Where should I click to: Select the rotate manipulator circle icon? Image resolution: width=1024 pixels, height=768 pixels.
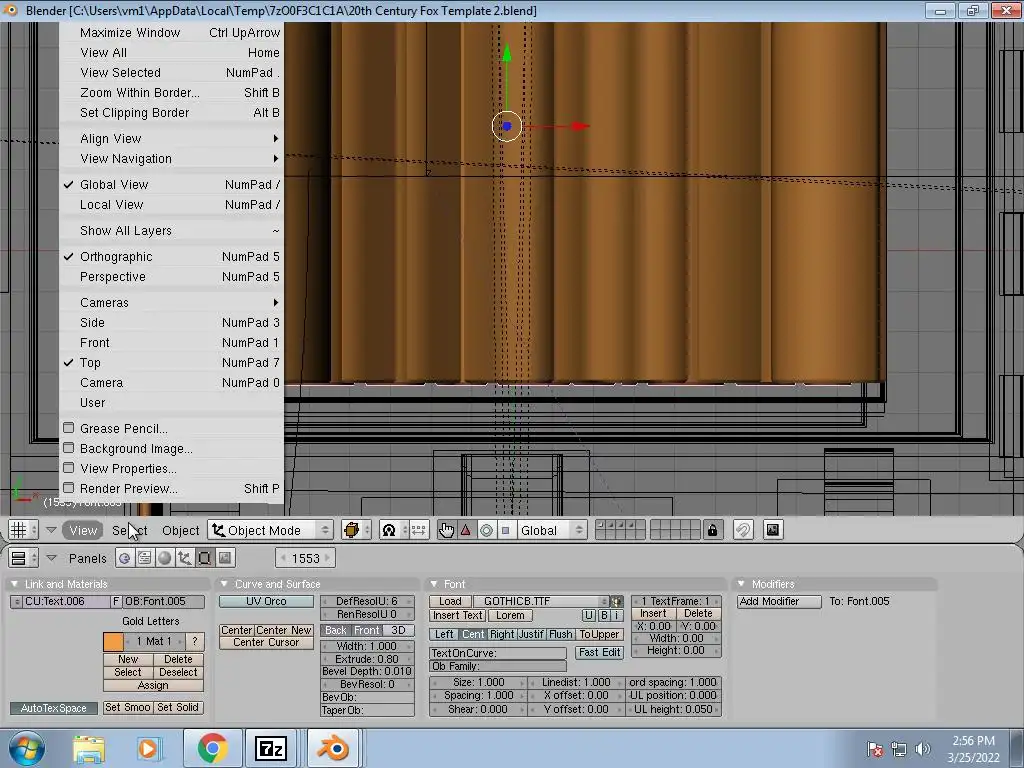pyautogui.click(x=486, y=530)
